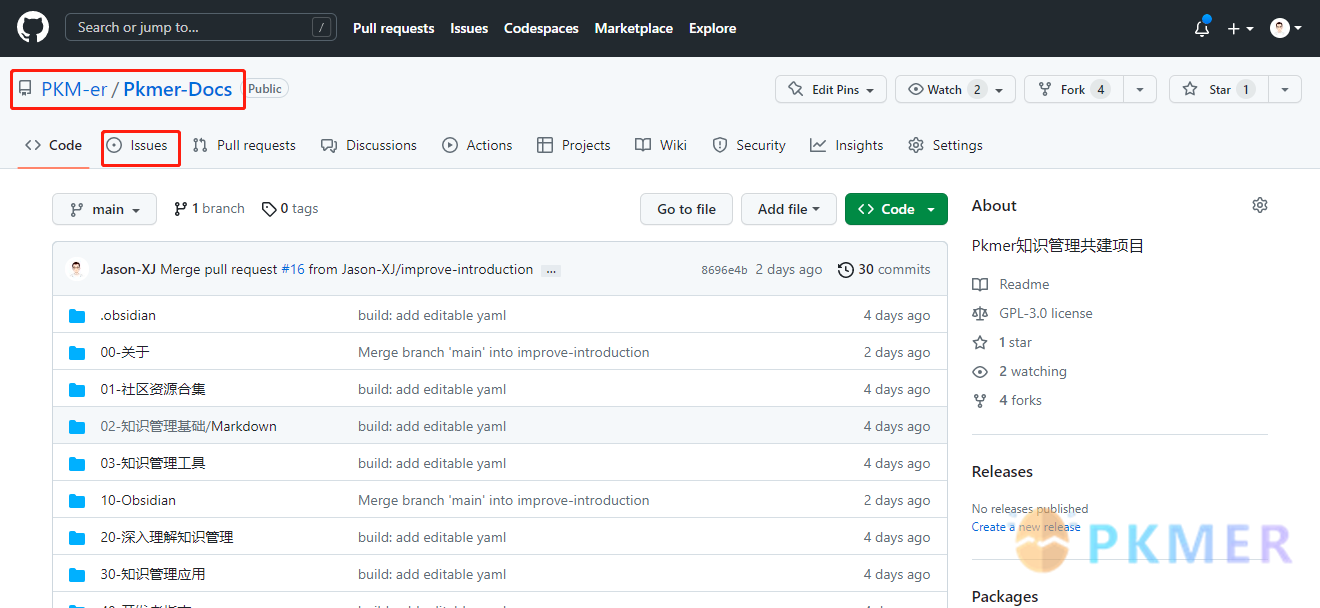The image size is (1320, 608).
Task: Click the .obsidian folder icon
Action: pos(77,316)
